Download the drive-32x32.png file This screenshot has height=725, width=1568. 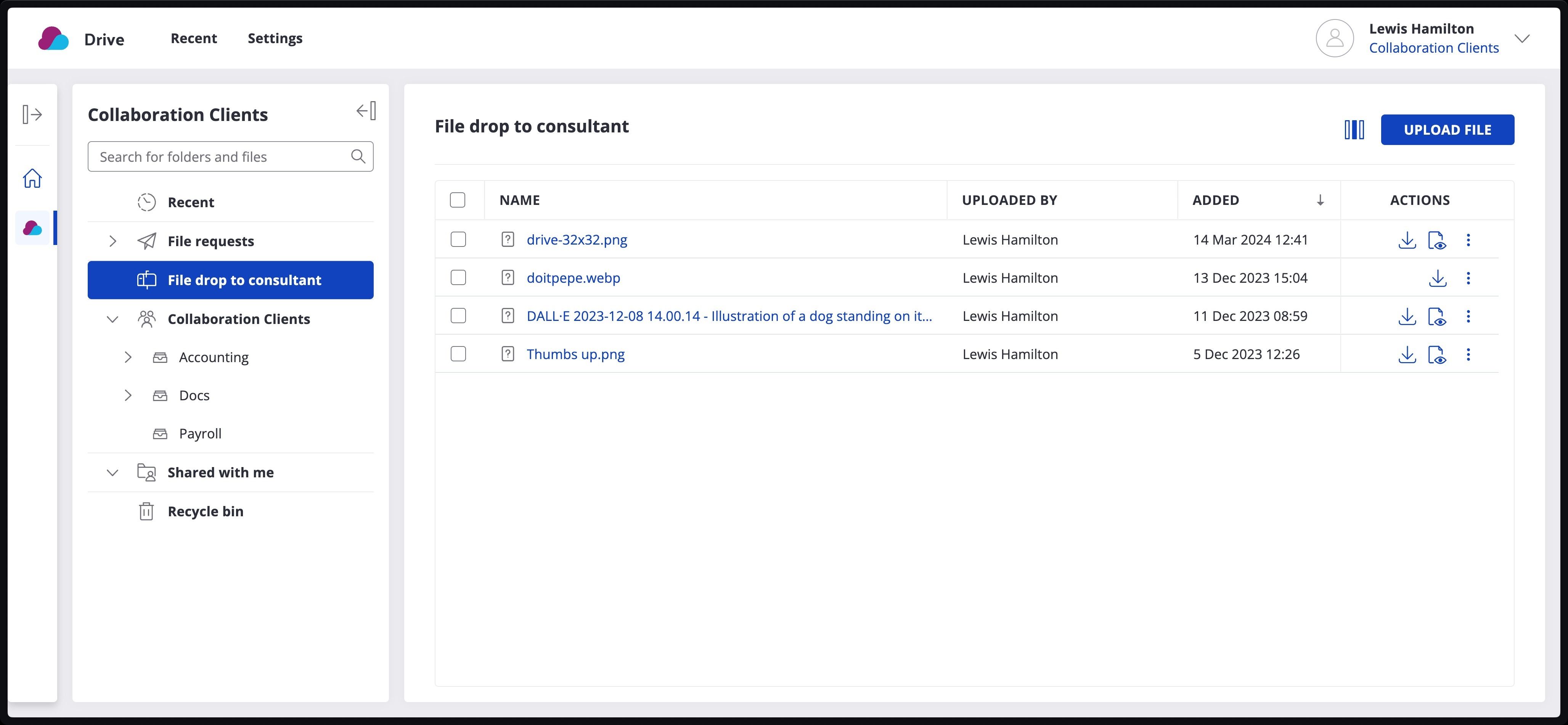pos(1407,240)
